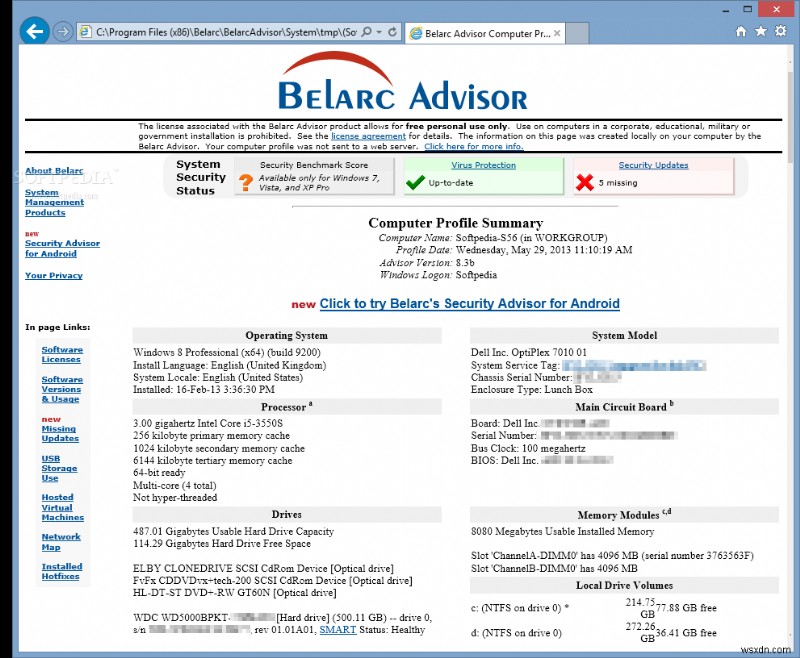Viewport: 800px width, 658px height.
Task: Jump to Network Map section
Action: (61, 542)
